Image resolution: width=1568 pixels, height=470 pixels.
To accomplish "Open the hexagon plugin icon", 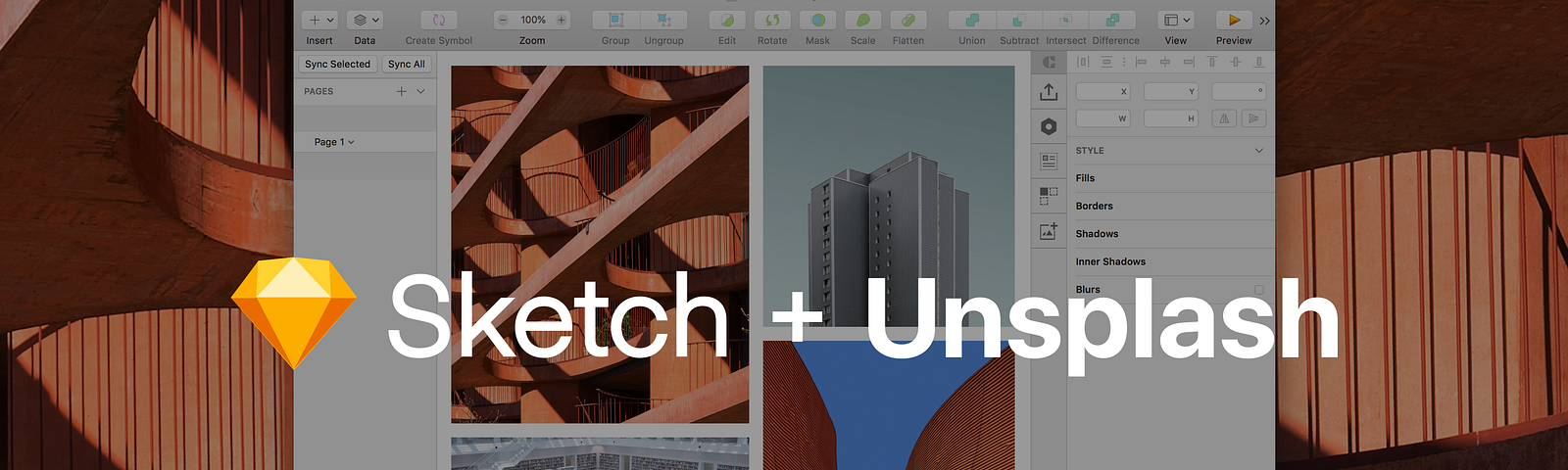I will 1049,126.
